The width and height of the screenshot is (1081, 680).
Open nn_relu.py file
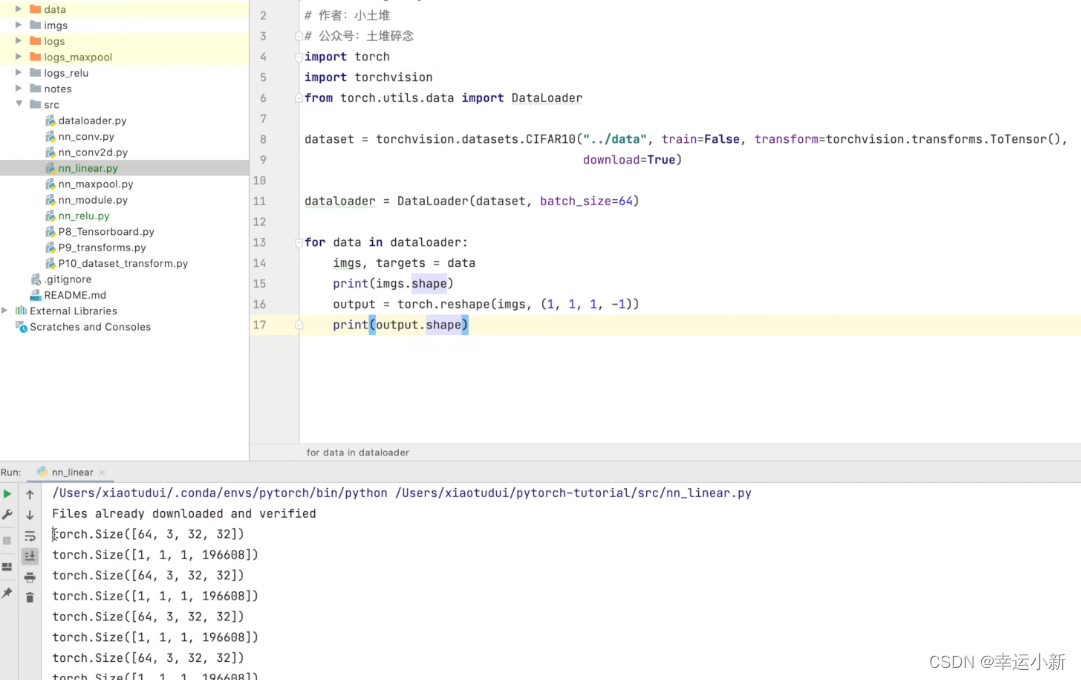[x=83, y=216]
